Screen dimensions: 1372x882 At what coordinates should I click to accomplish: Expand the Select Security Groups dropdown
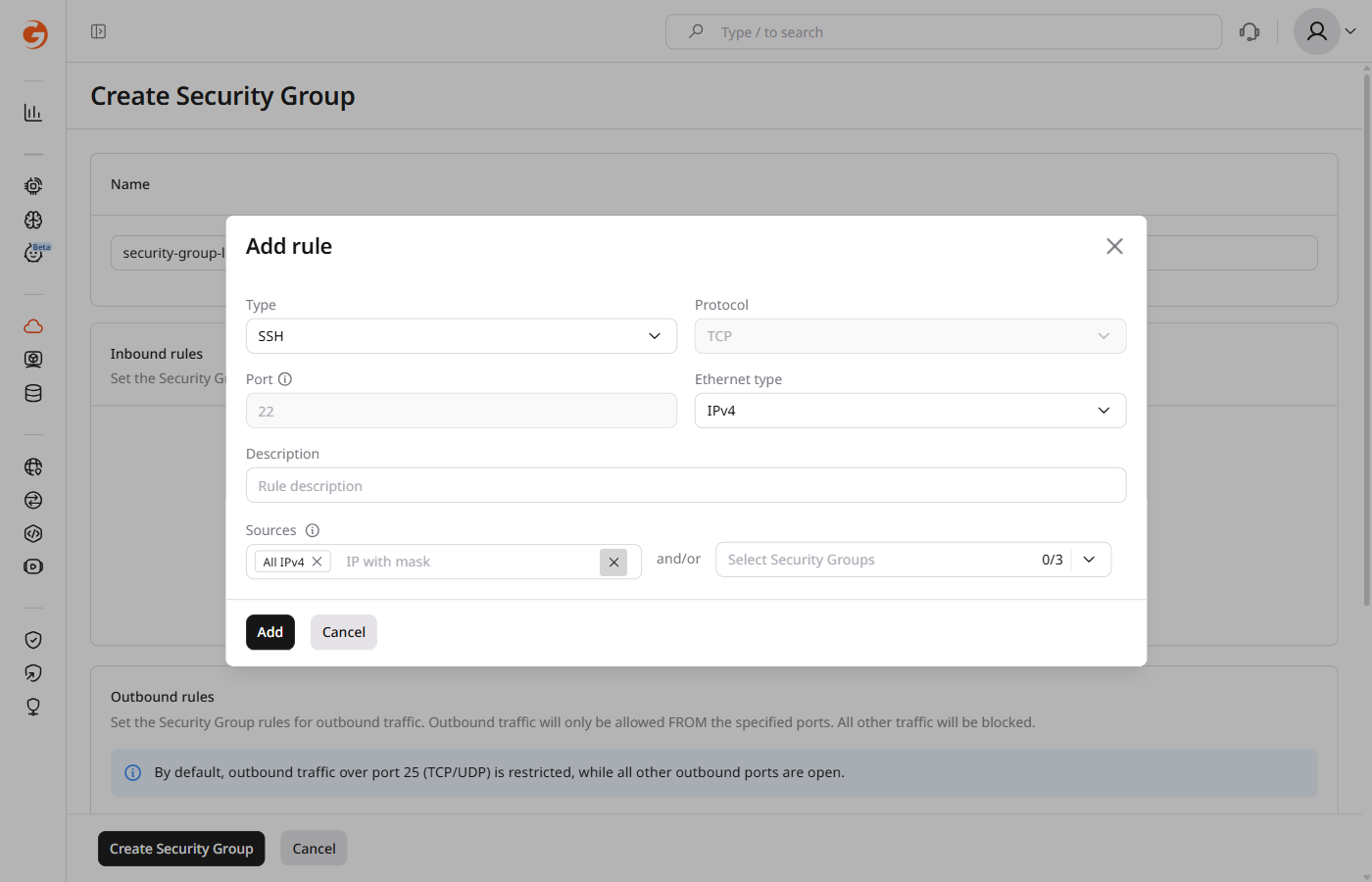tap(1089, 560)
